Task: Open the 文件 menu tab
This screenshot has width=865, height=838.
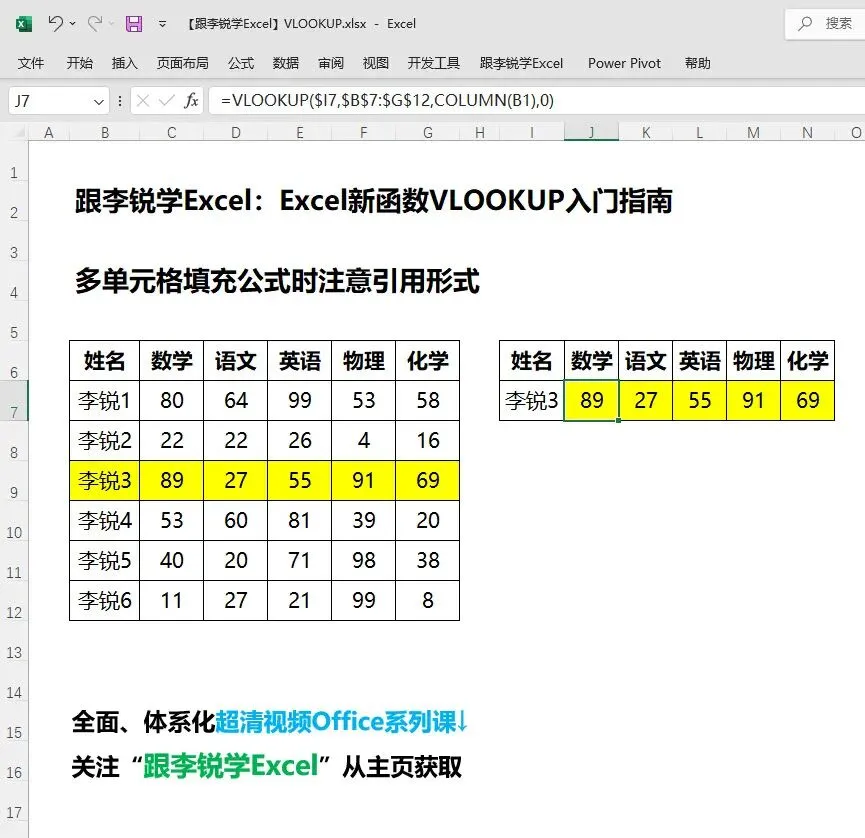Action: pos(31,63)
